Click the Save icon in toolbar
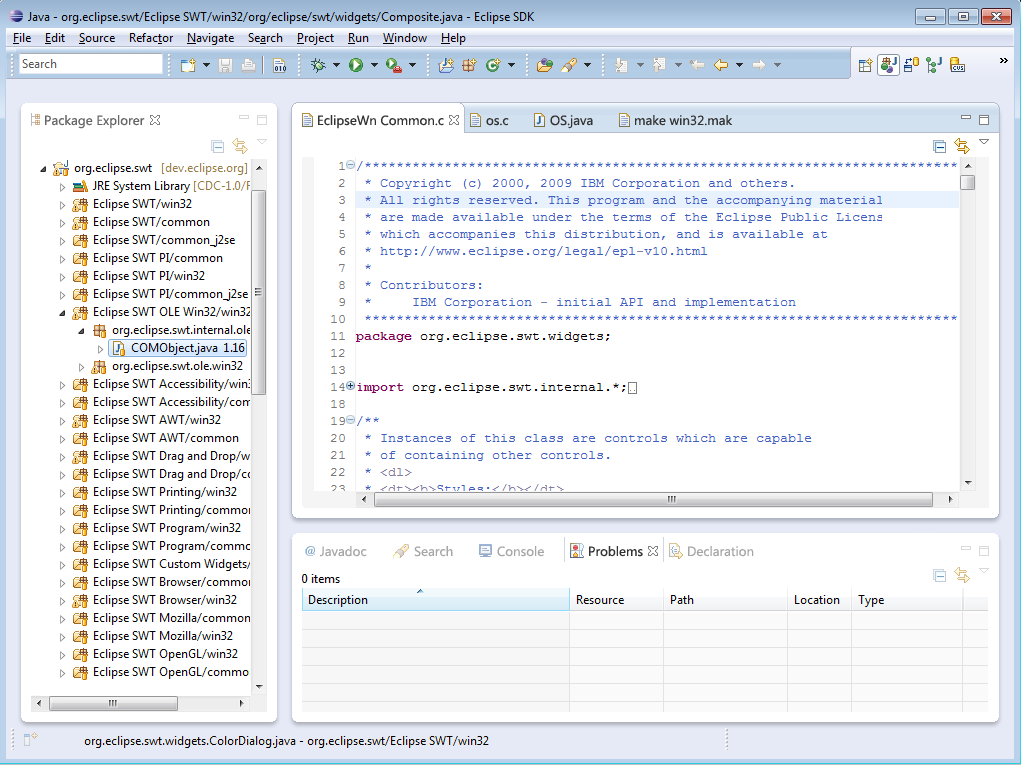Image resolution: width=1021 pixels, height=765 pixels. click(x=225, y=64)
